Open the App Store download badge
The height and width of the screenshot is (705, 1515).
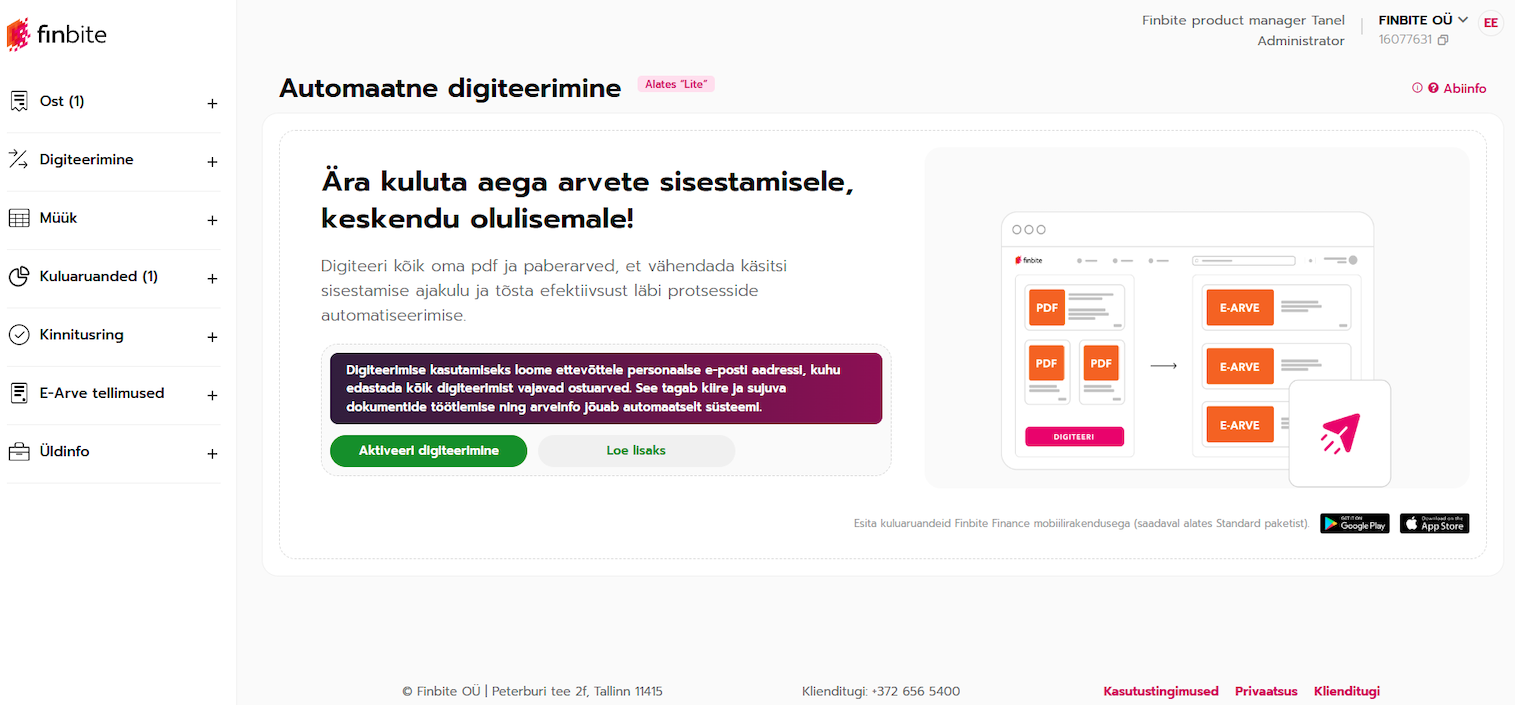pyautogui.click(x=1434, y=523)
